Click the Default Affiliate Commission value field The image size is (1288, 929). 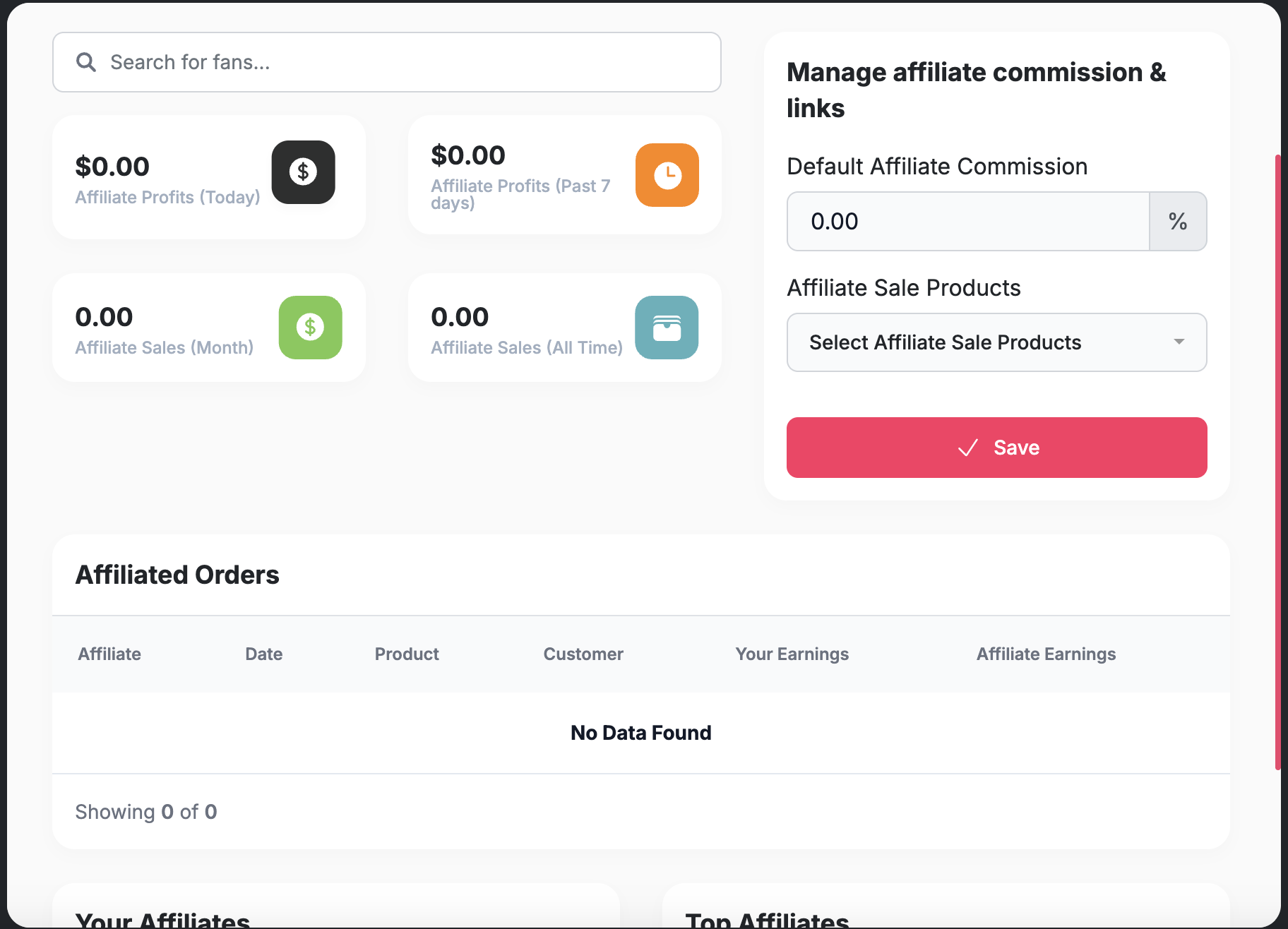[968, 221]
